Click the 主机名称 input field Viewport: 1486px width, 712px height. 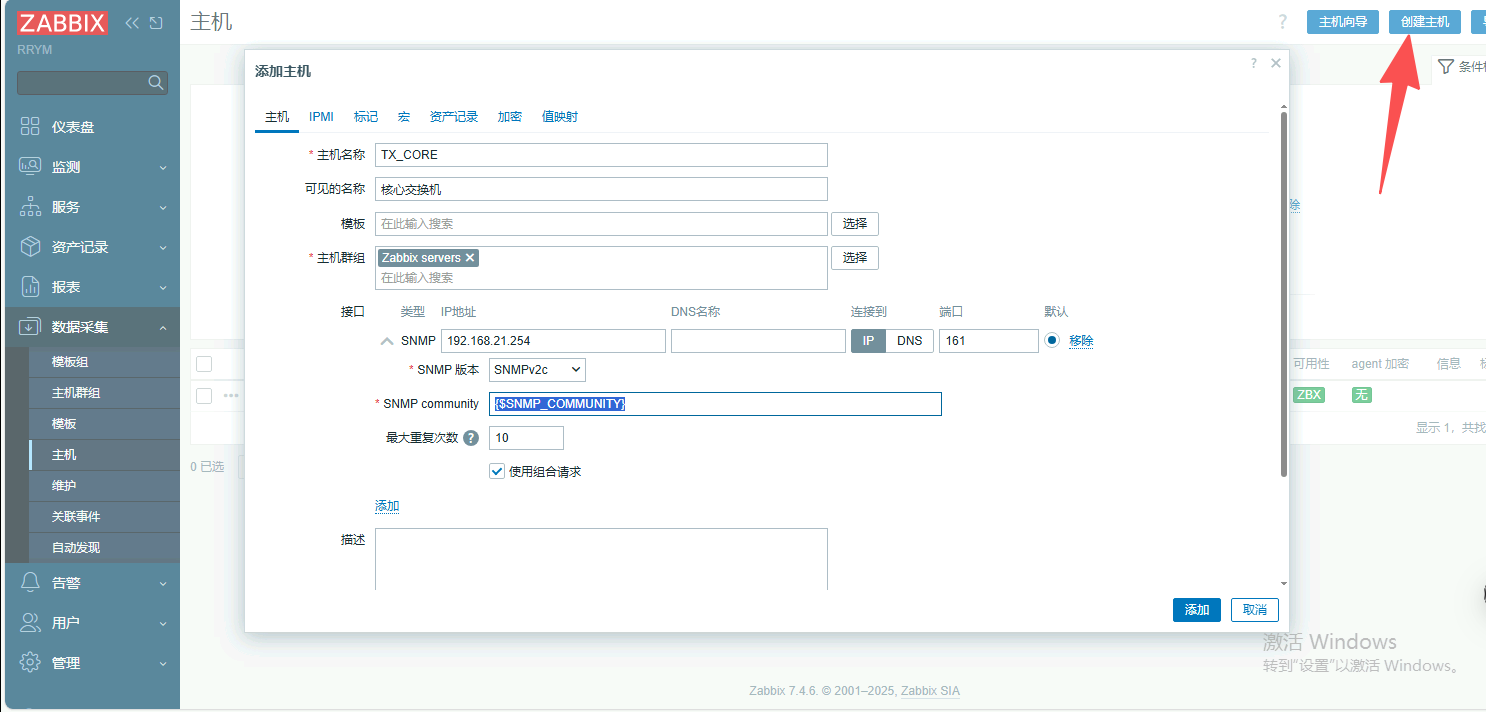pos(601,155)
